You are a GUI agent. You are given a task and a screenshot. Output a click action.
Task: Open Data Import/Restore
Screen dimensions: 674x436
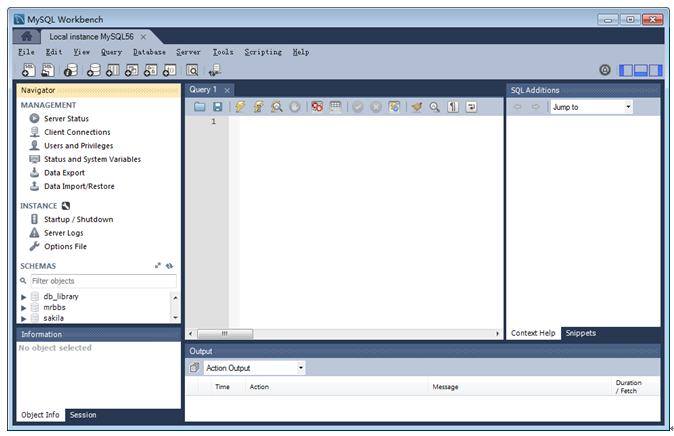[x=79, y=187]
